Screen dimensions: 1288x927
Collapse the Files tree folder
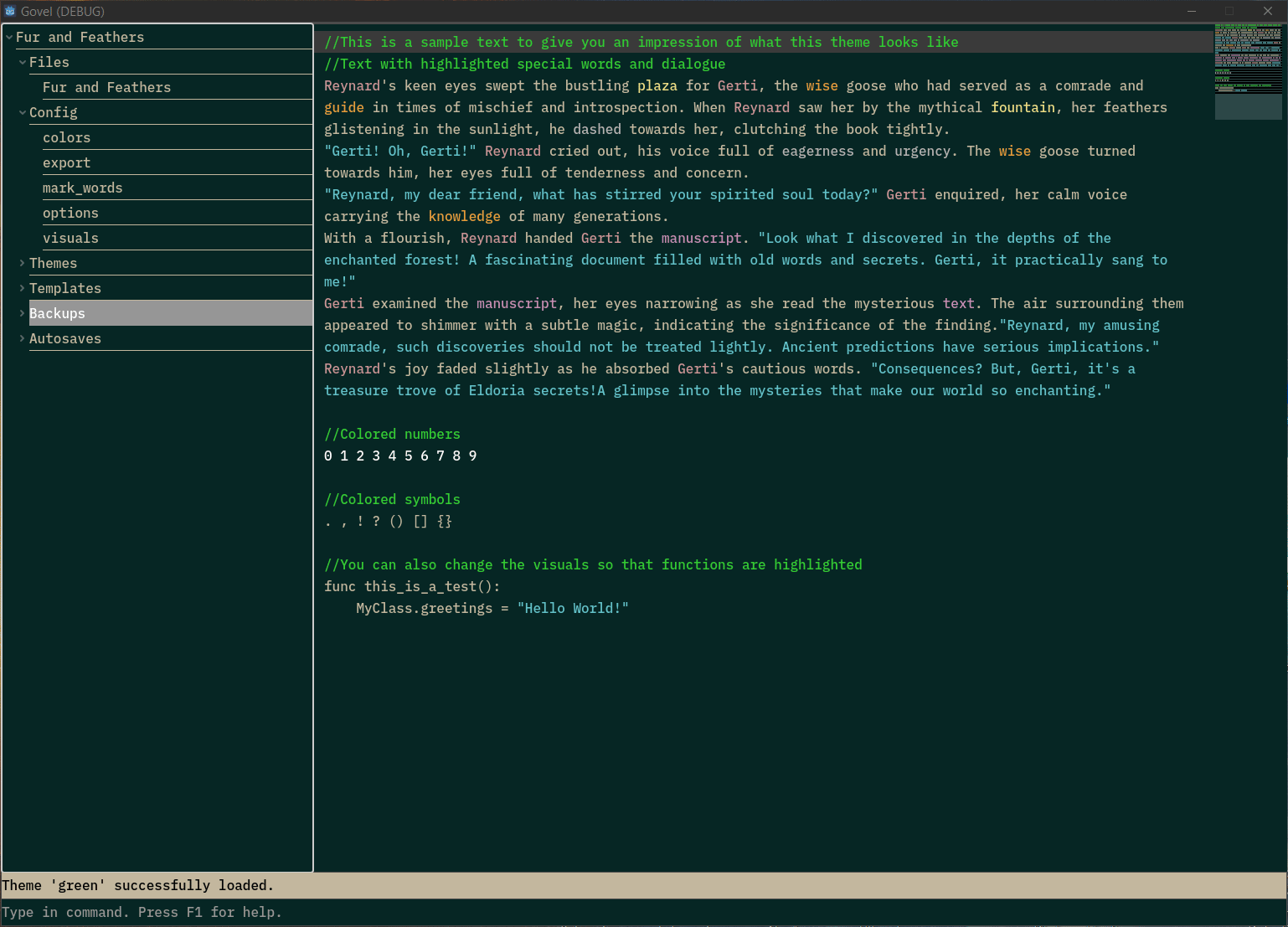[x=23, y=62]
